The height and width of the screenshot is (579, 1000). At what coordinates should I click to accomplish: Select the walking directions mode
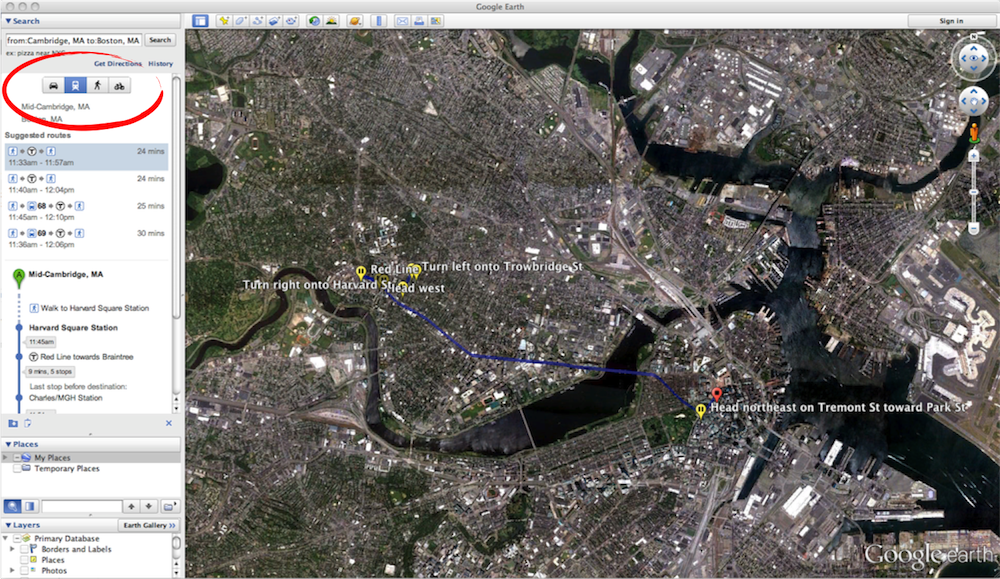tap(98, 85)
